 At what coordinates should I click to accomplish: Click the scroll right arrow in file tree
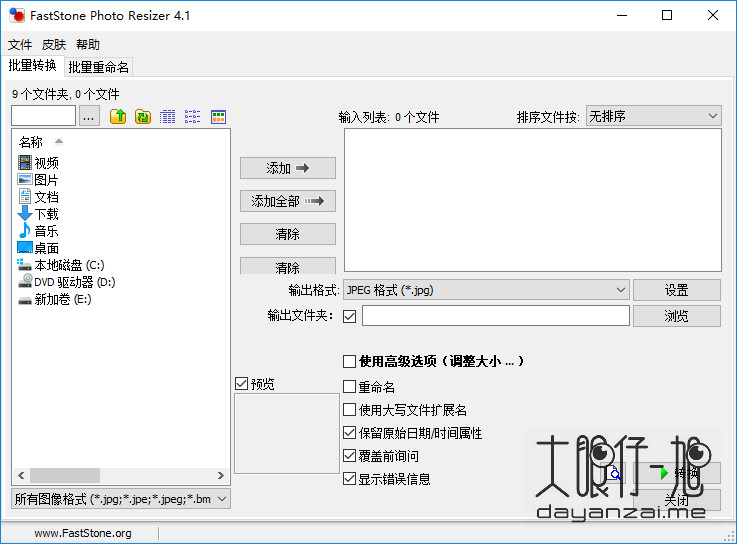tap(220, 475)
